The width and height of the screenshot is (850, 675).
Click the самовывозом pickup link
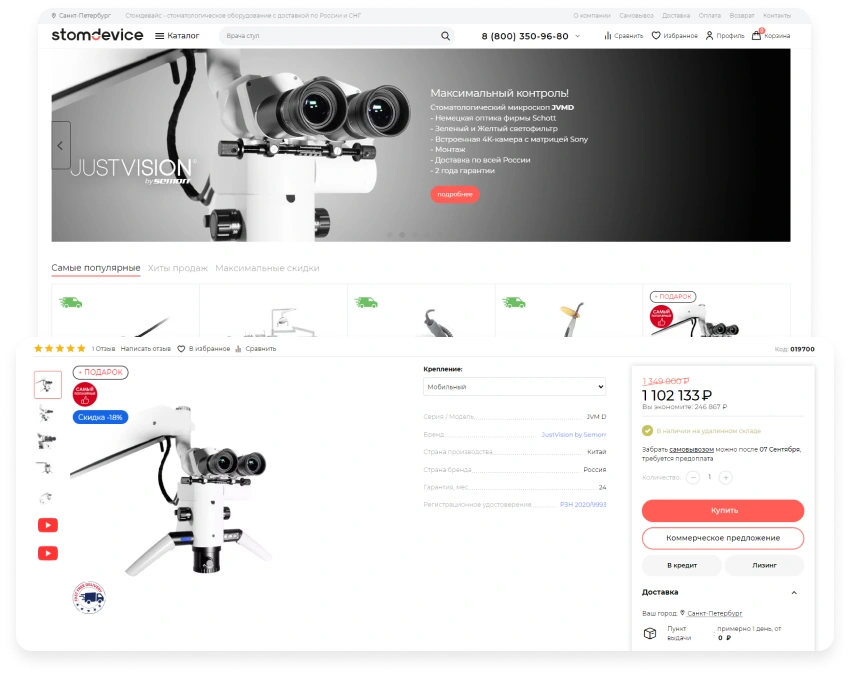click(x=691, y=449)
